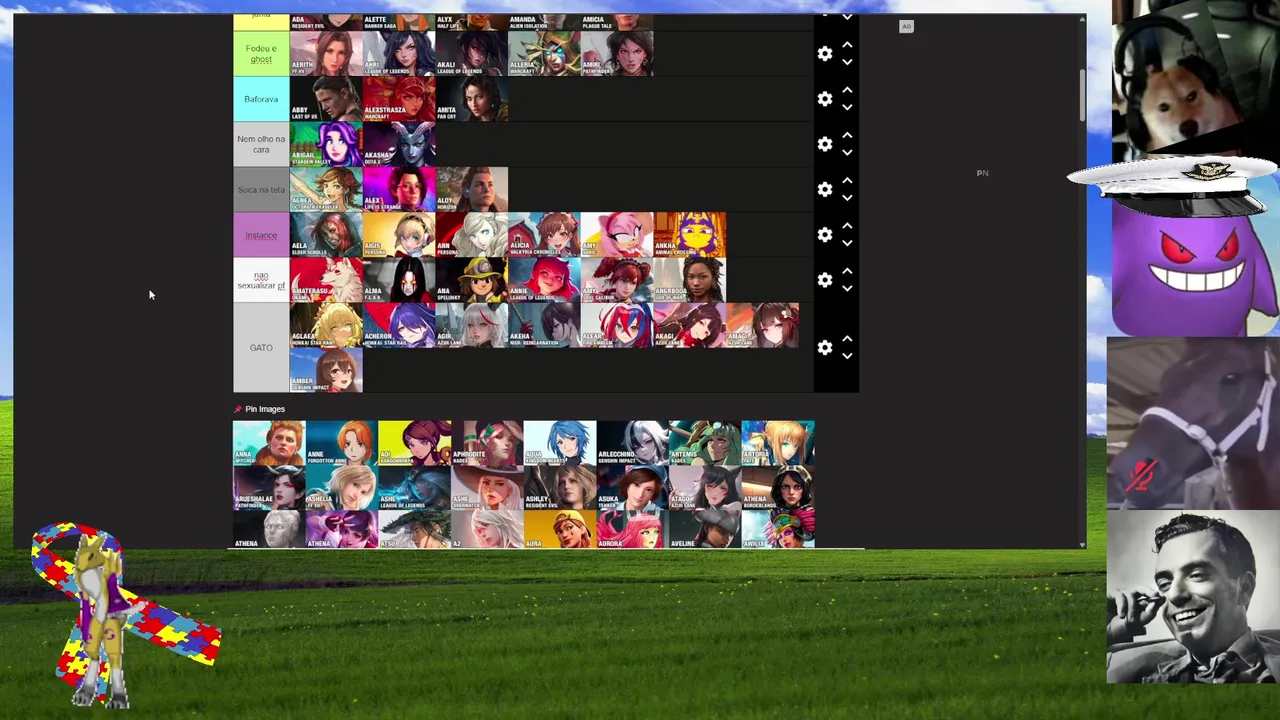Pick the Akasha Dota 2 image
The width and height of the screenshot is (1280, 720).
[399, 144]
